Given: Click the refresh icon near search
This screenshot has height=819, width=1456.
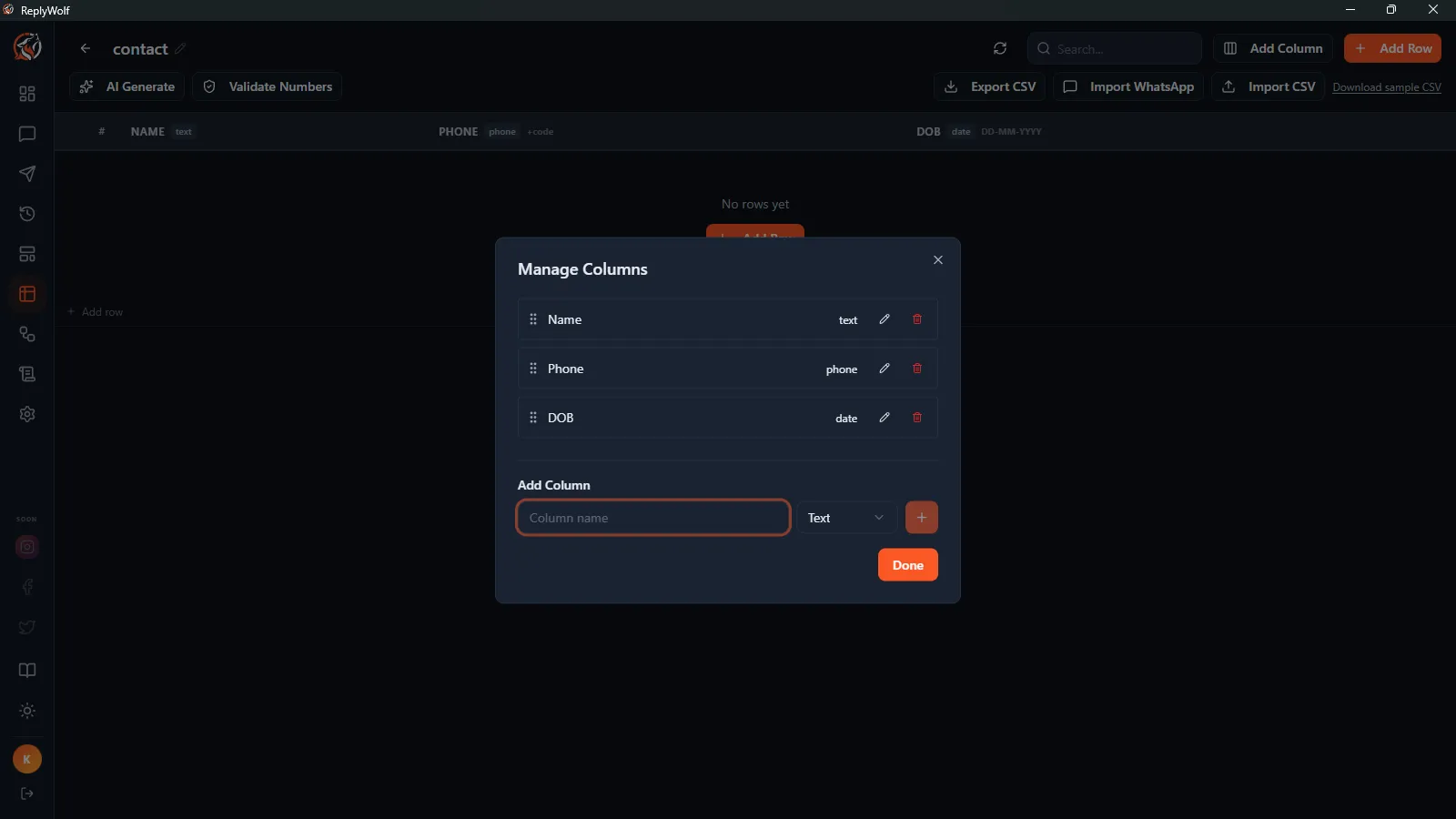Looking at the screenshot, I should (x=1000, y=48).
